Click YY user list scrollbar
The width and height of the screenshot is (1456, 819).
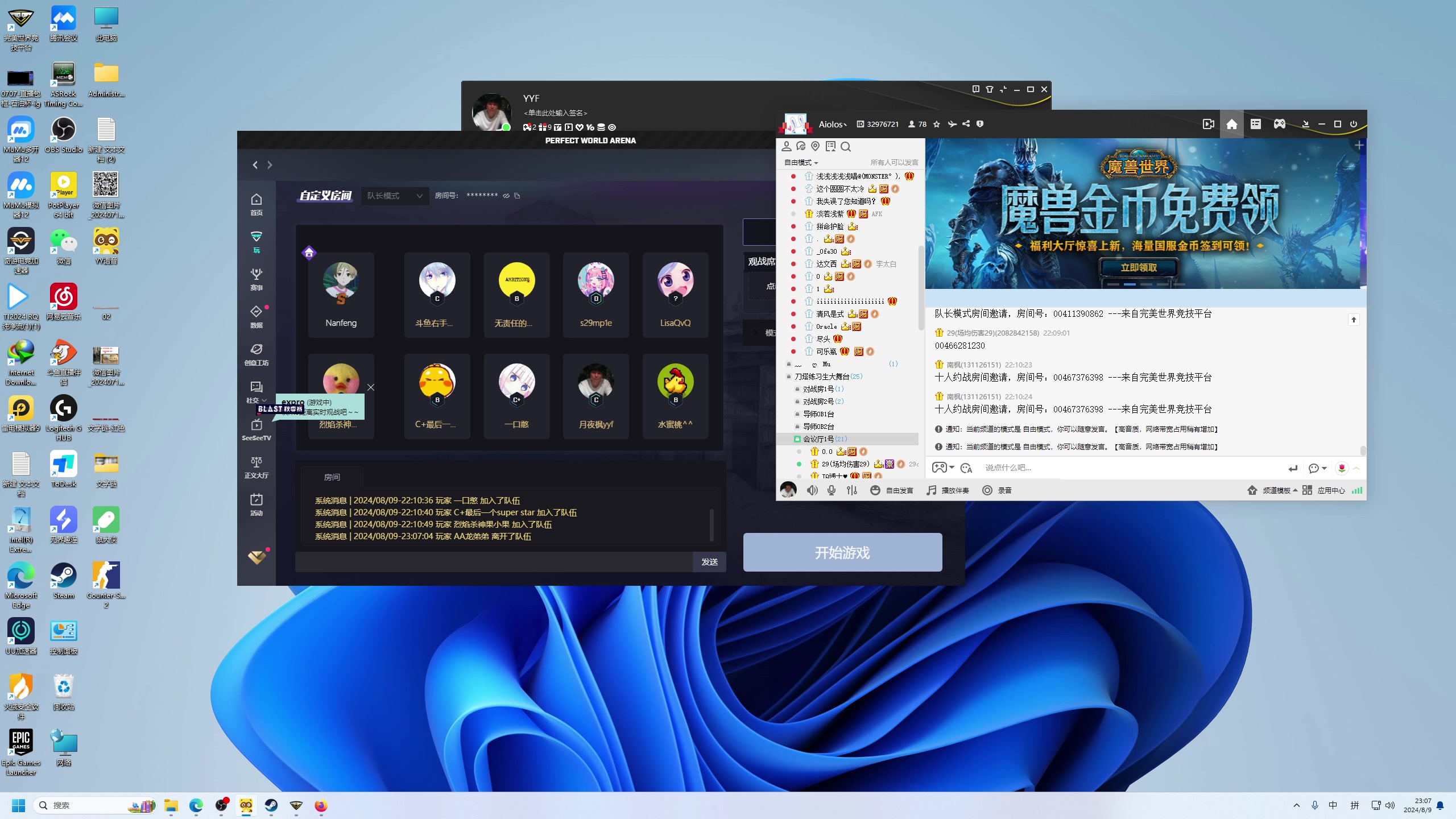point(921,287)
